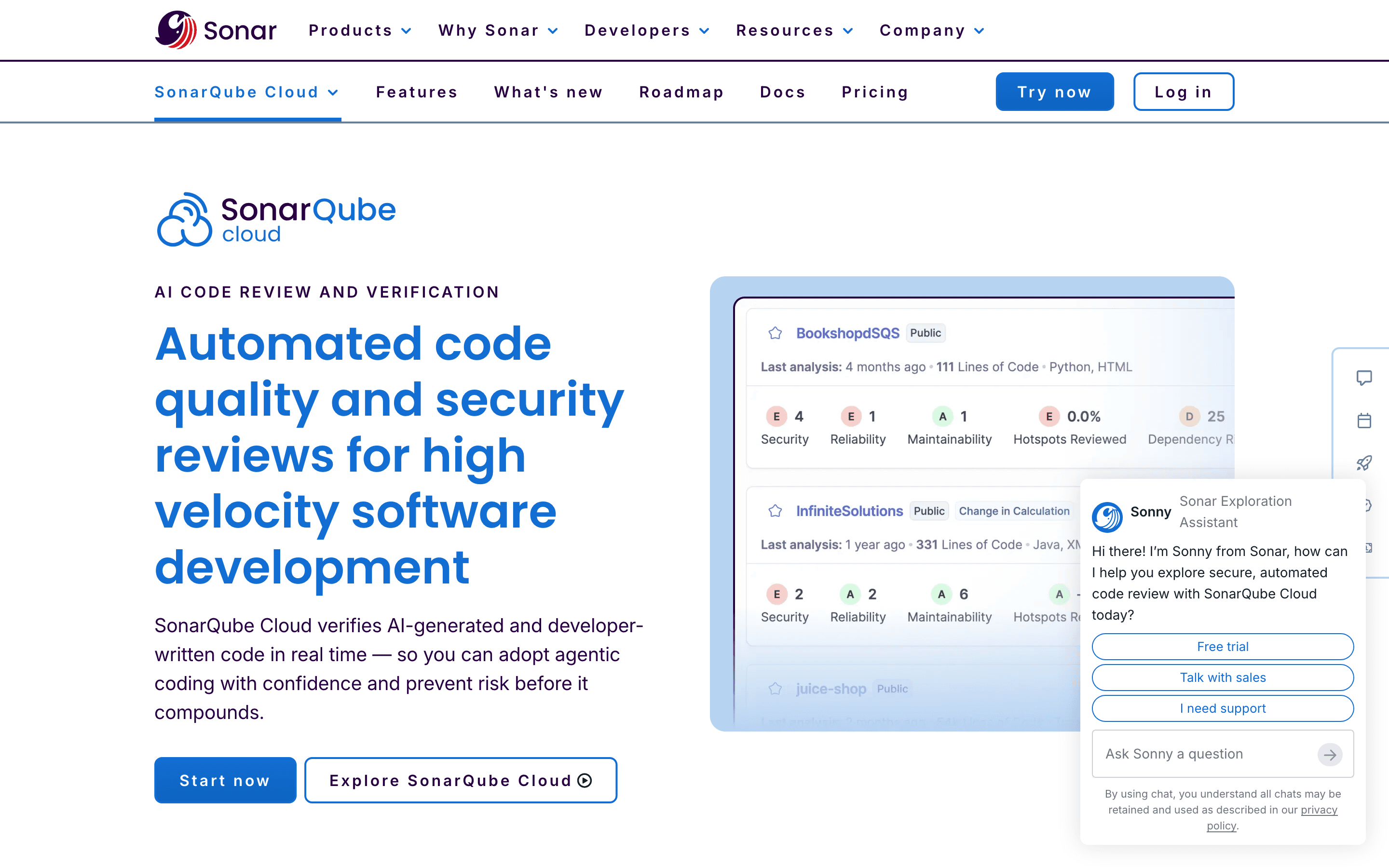Click the Public tag beside juice-shop
Viewport: 1389px width, 868px height.
coord(892,689)
